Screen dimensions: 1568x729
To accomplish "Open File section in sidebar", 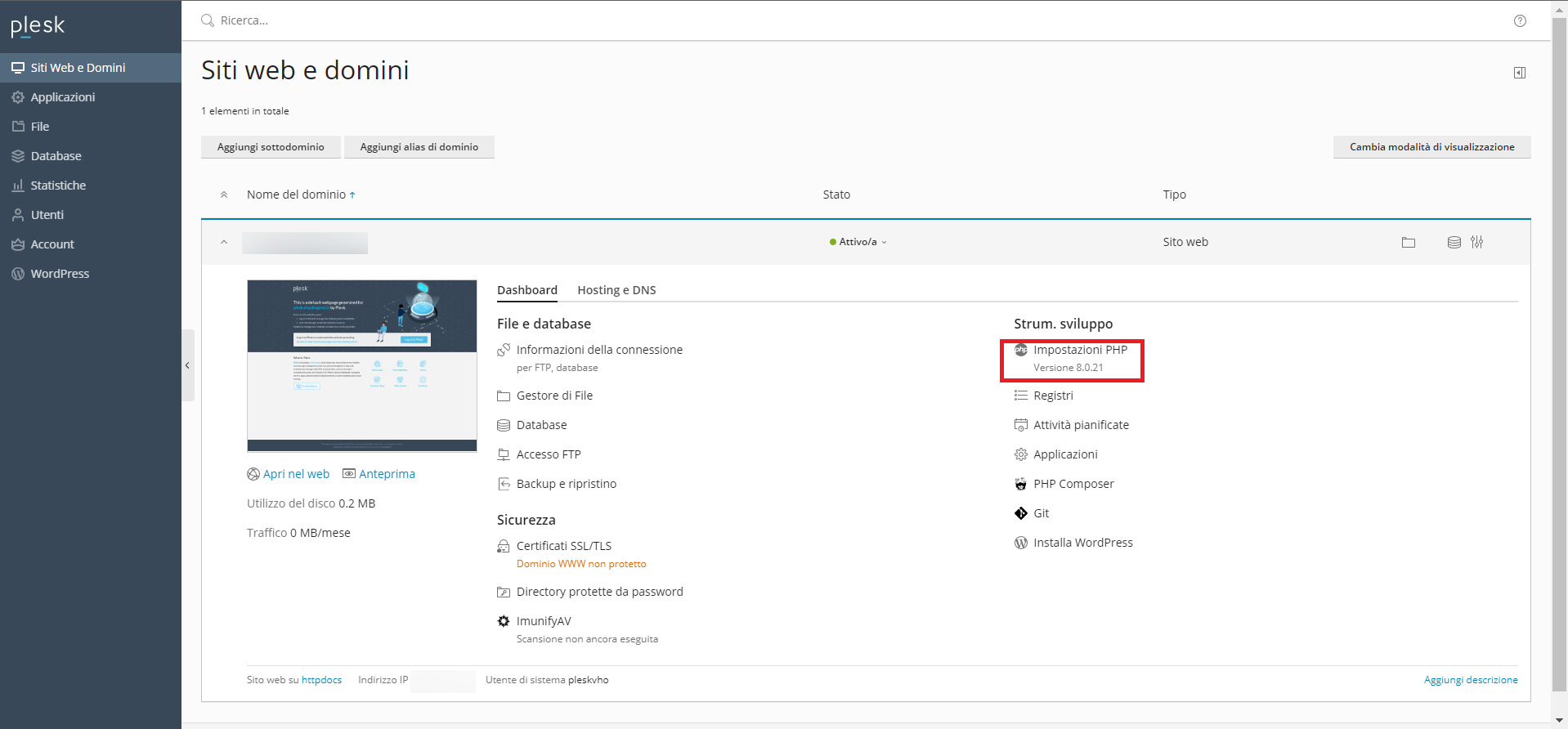I will (90, 127).
